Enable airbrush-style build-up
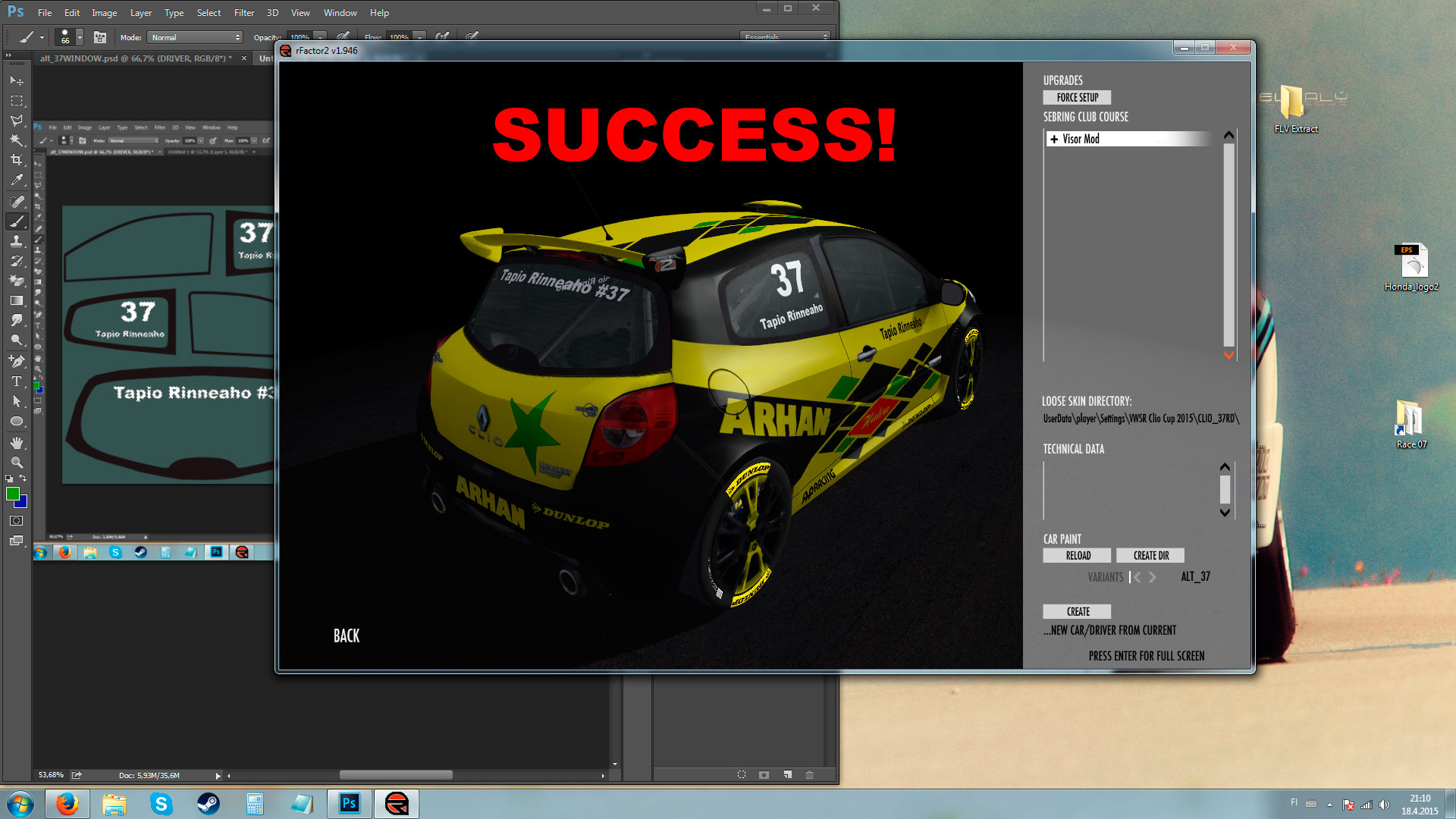Image resolution: width=1456 pixels, height=819 pixels. tap(442, 36)
